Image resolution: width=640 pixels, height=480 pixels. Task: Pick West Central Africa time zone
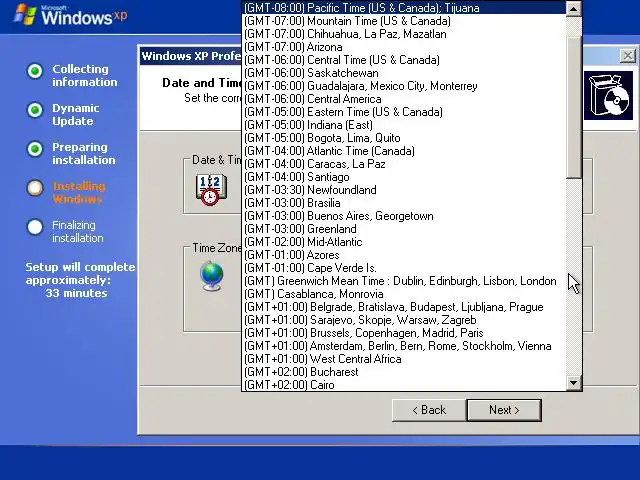[x=404, y=359]
